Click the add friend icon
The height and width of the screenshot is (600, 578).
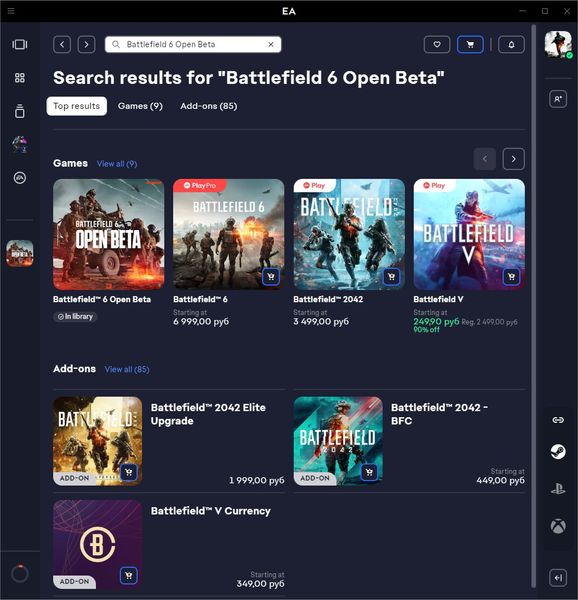558,99
